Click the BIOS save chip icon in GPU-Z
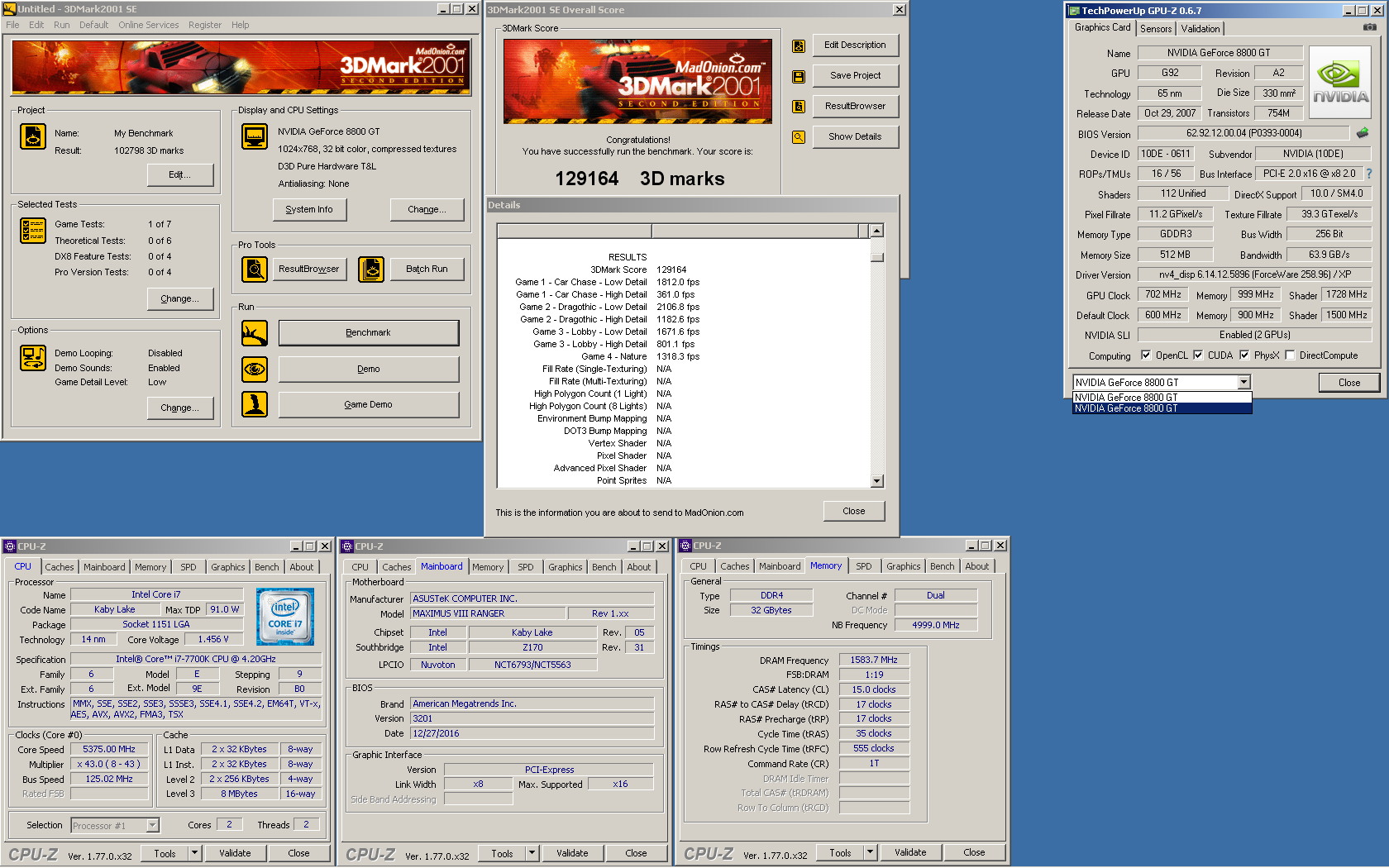Screen dimensions: 1389x868 [x=1363, y=132]
